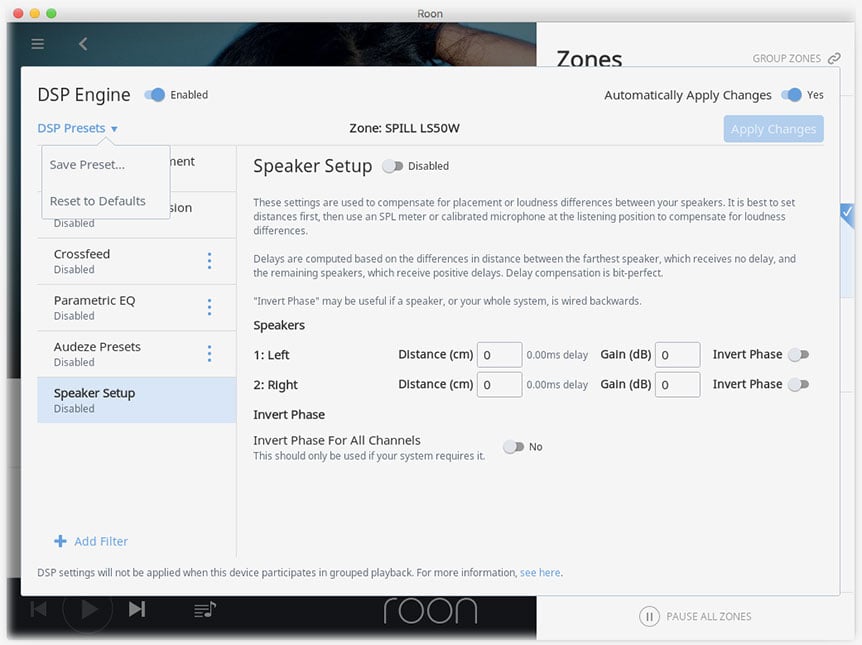Click the Group Zones link icon

click(x=834, y=58)
